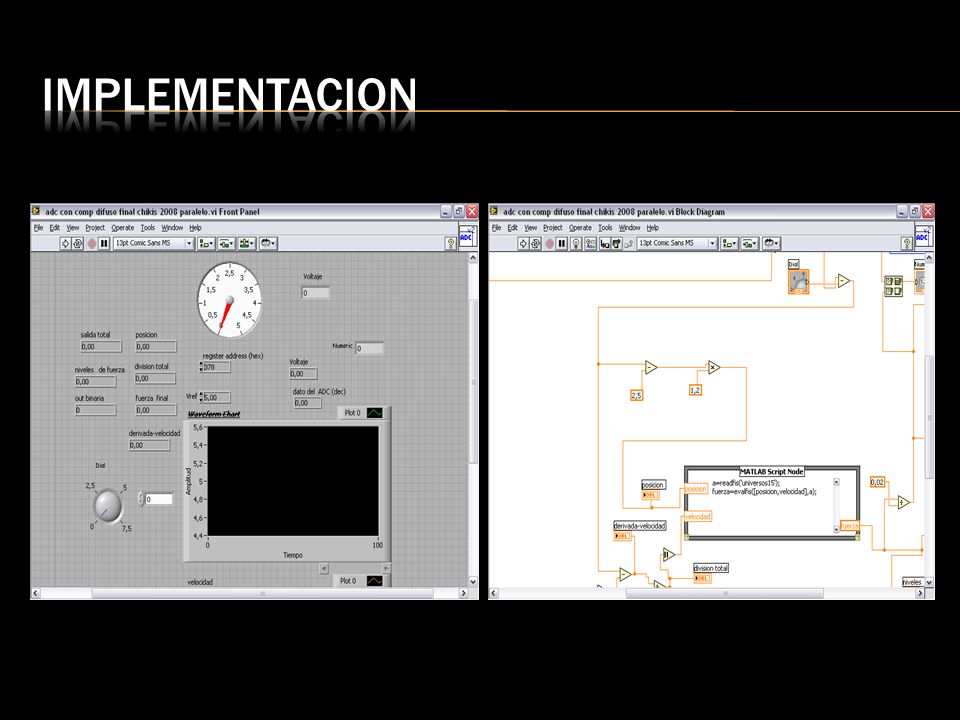The height and width of the screenshot is (720, 960).
Task: Click Step Into in the Block Diagram toolbar
Action: [605, 244]
